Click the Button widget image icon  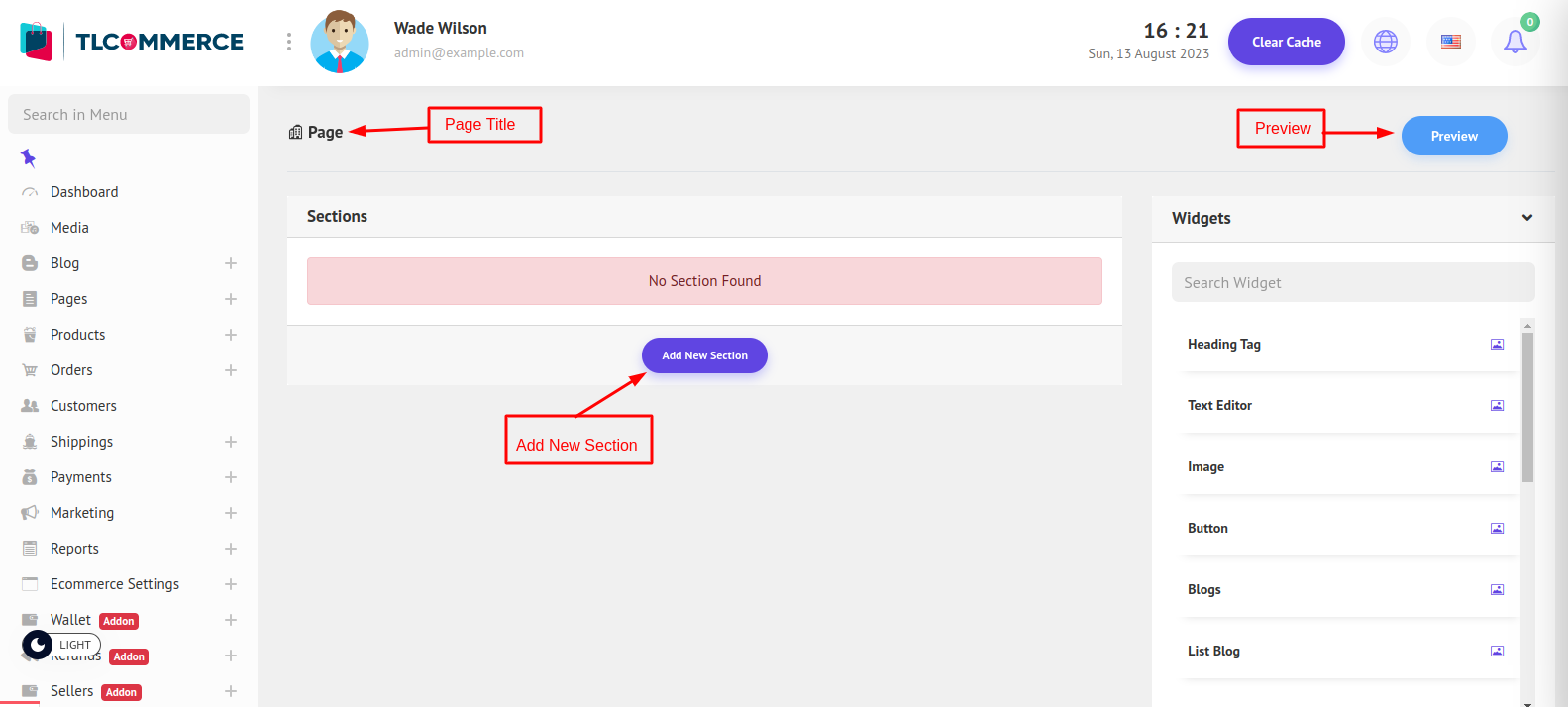pyautogui.click(x=1497, y=529)
